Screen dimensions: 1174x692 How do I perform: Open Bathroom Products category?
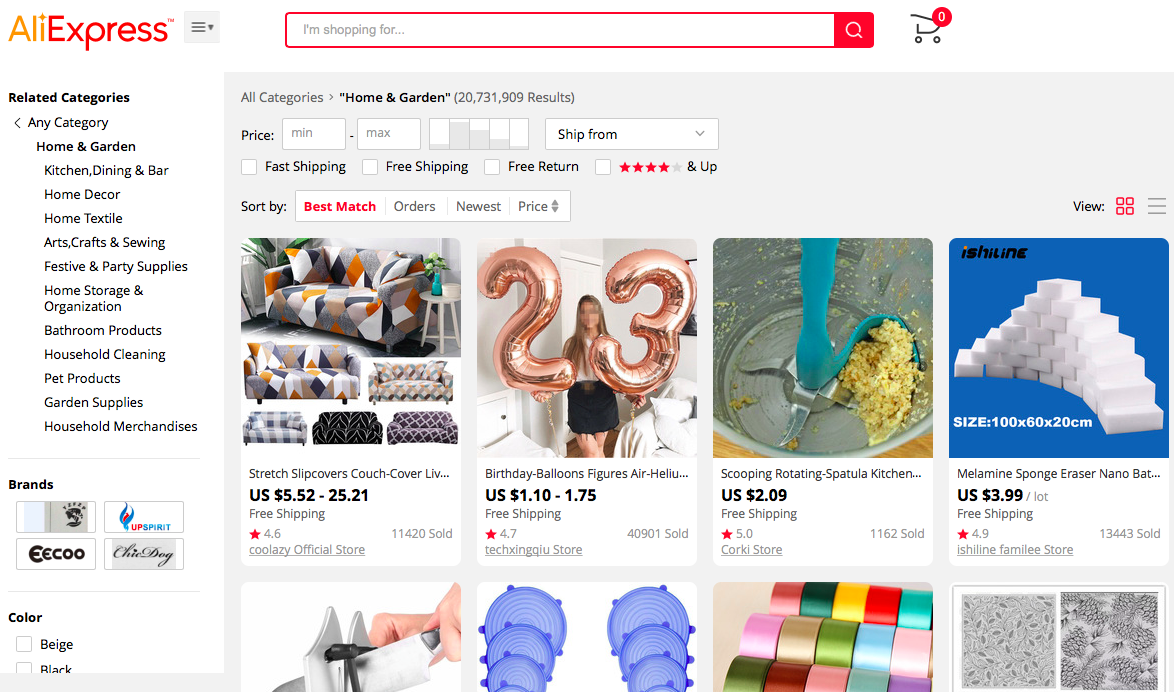pyautogui.click(x=103, y=330)
